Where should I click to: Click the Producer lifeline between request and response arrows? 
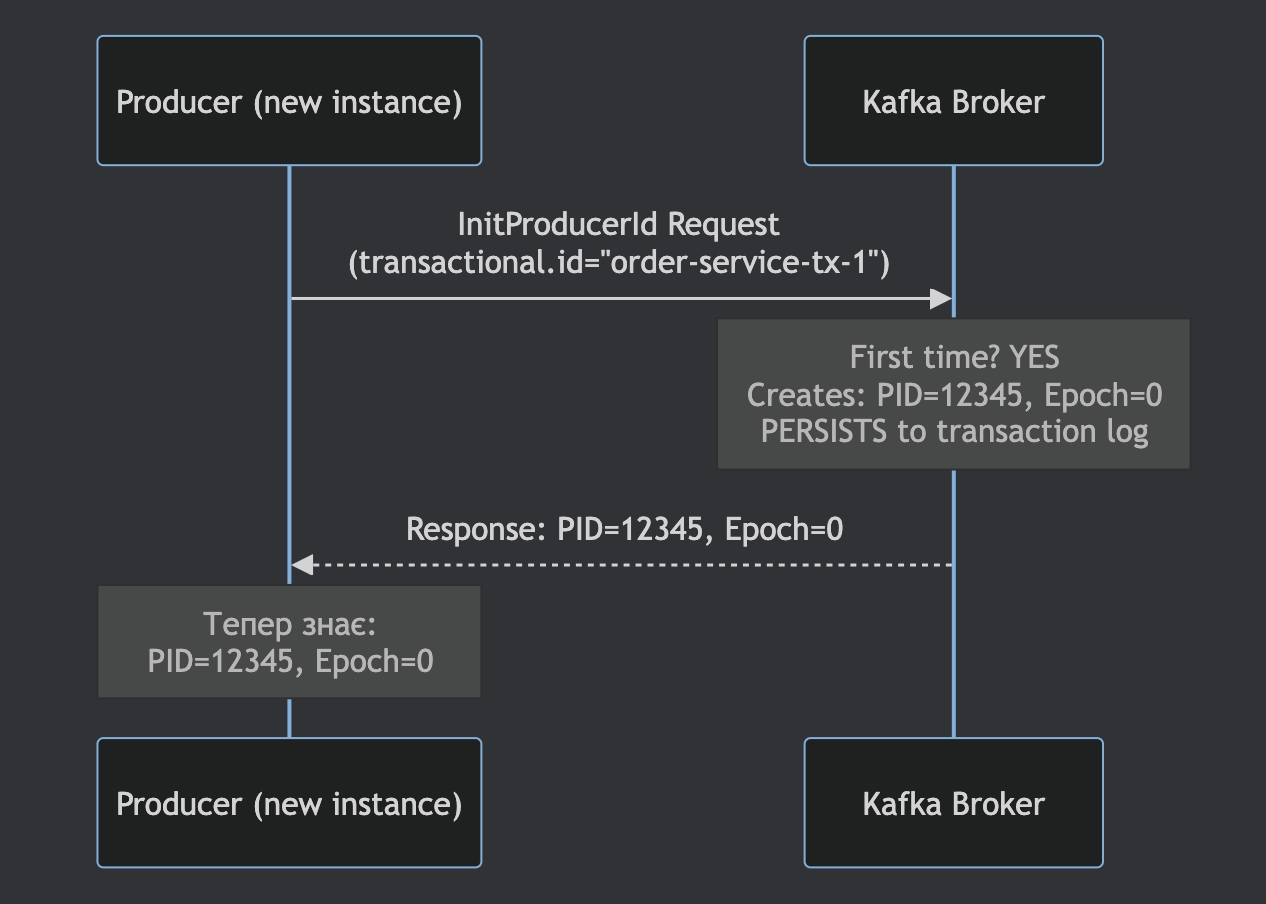pyautogui.click(x=289, y=430)
